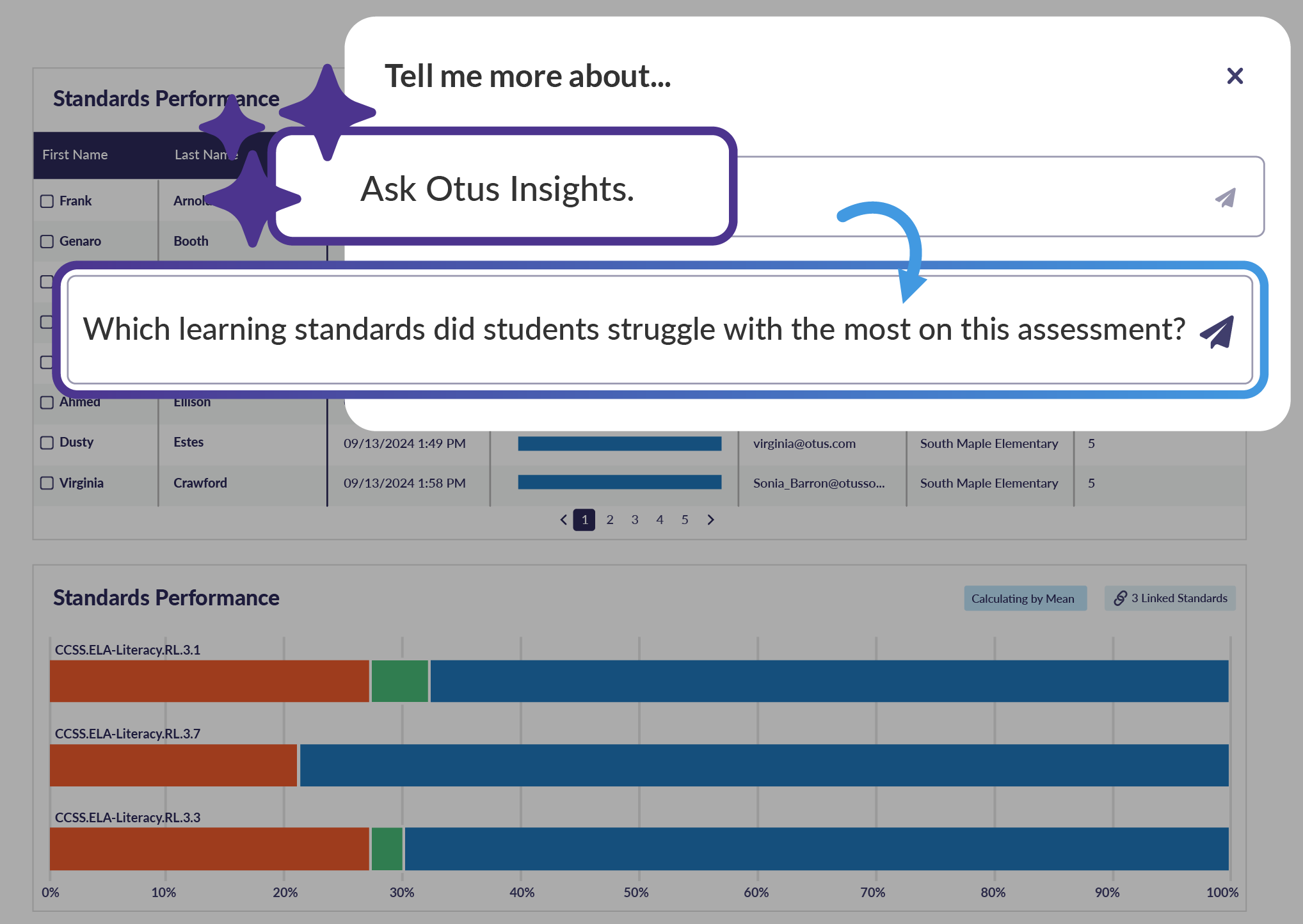
Task: Open page 2 of the student table
Action: coord(610,520)
